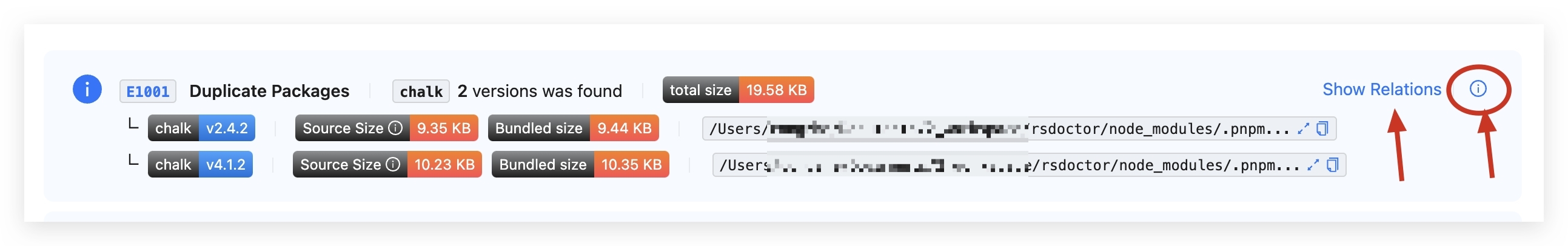The width and height of the screenshot is (1568, 246).
Task: Click Source Size info icon for chalk v4.1.2
Action: point(394,164)
